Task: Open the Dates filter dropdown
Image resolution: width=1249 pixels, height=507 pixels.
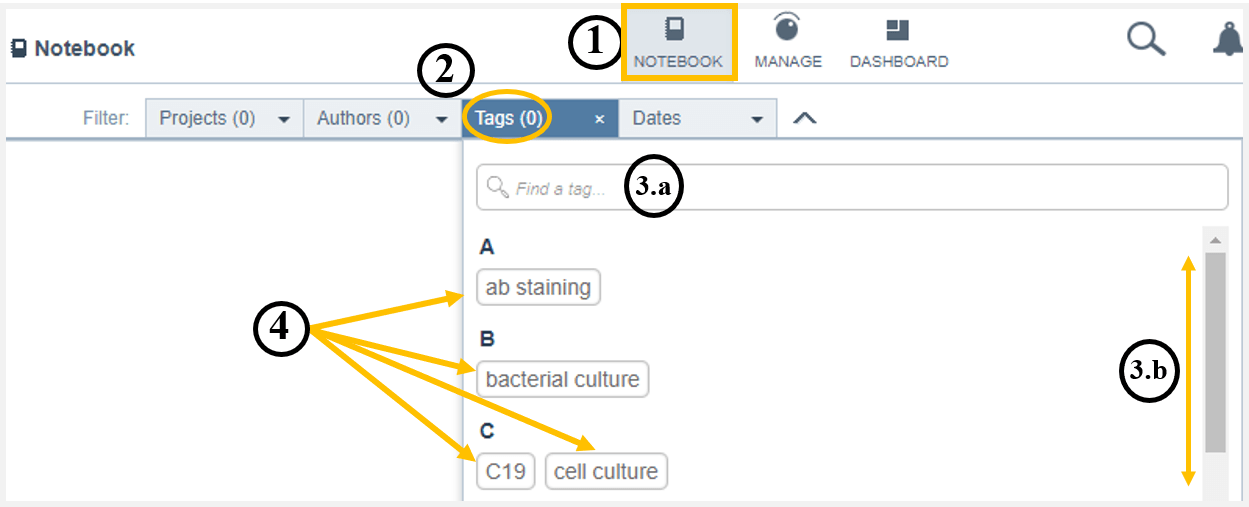Action: coord(698,118)
